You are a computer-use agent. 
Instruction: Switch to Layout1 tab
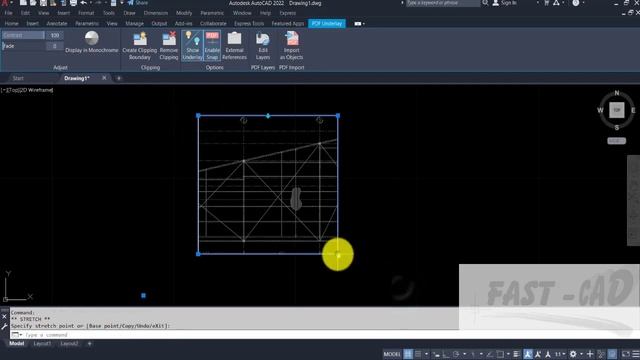click(x=42, y=344)
